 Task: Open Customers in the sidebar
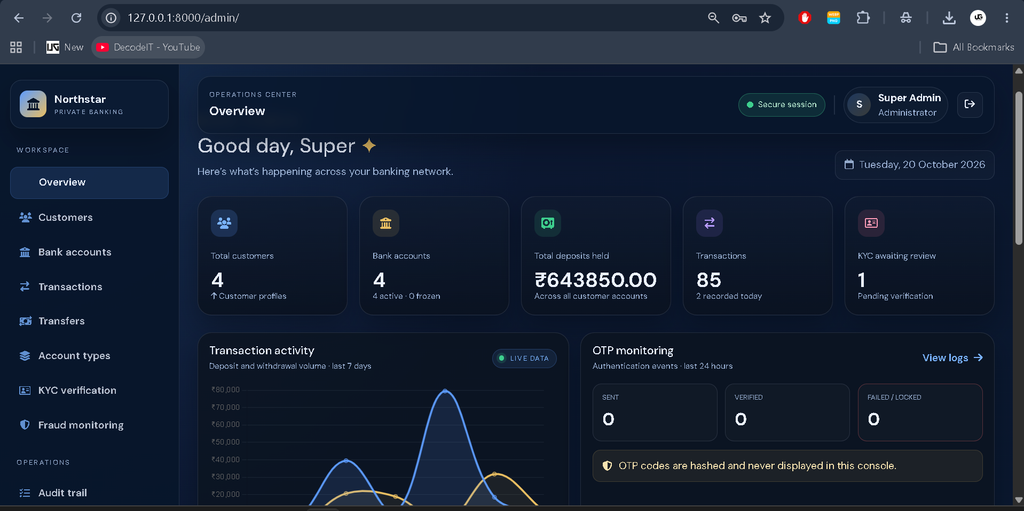(x=89, y=217)
